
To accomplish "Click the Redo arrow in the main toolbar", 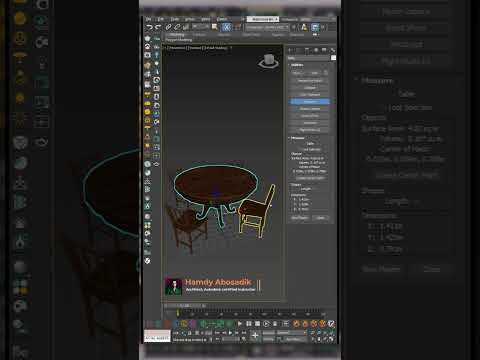I will (158, 27).
